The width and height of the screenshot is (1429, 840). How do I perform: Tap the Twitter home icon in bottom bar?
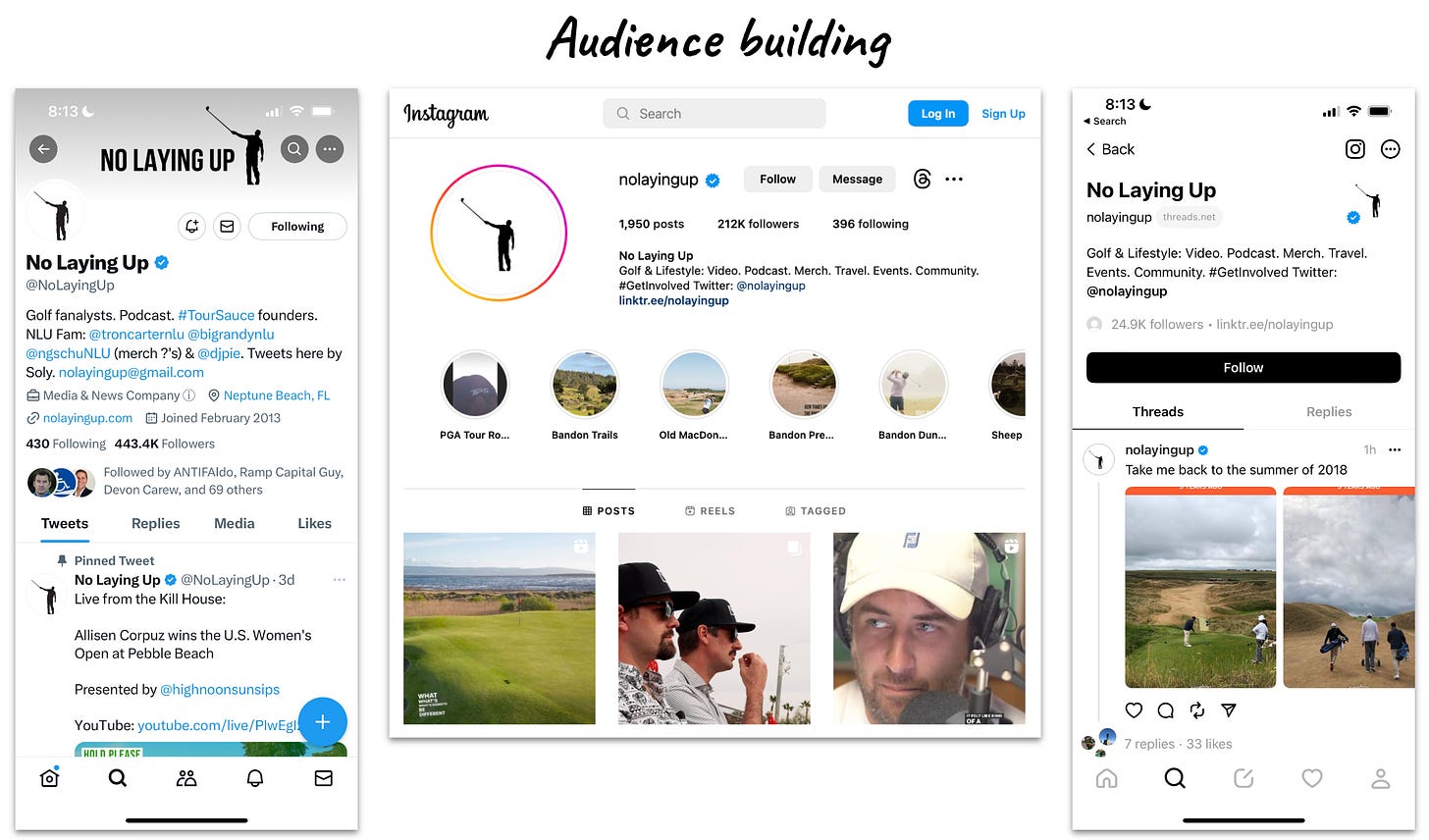coord(49,778)
